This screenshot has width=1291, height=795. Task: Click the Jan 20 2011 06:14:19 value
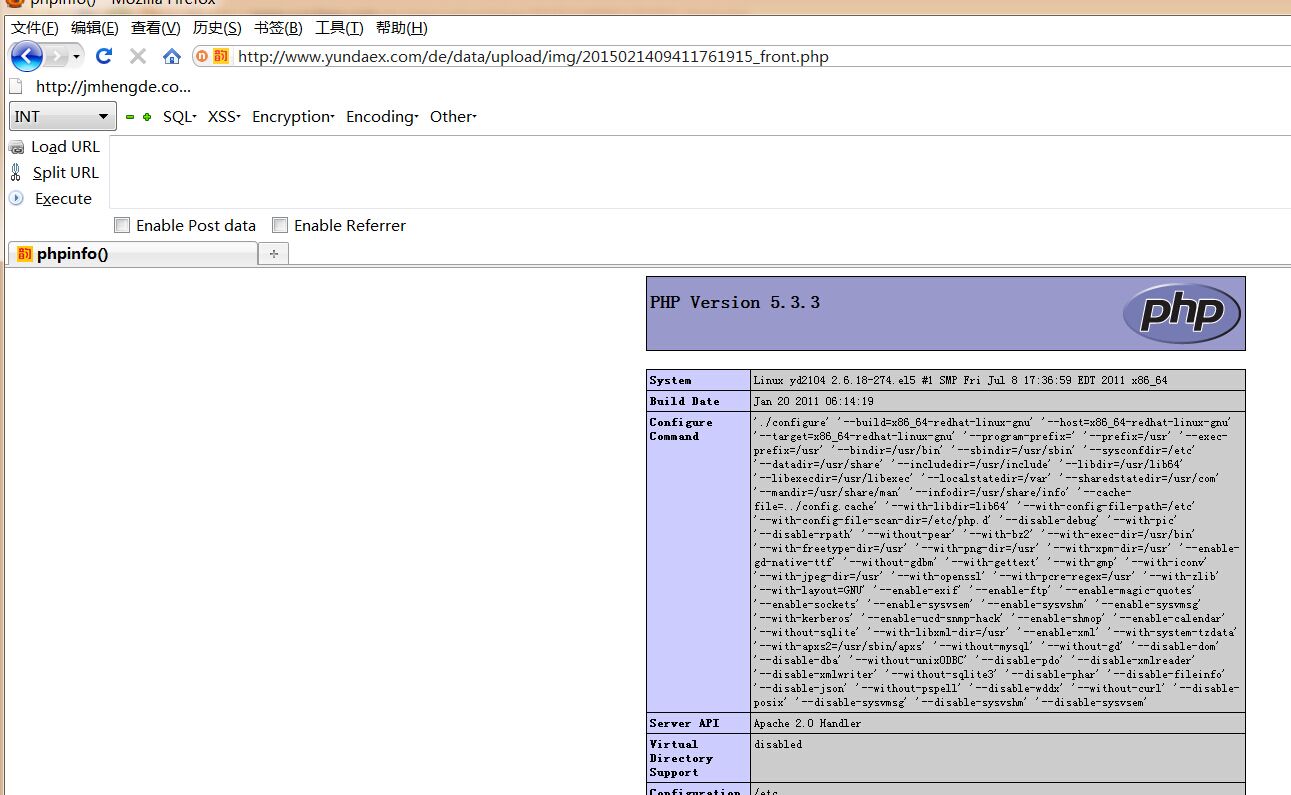(814, 401)
